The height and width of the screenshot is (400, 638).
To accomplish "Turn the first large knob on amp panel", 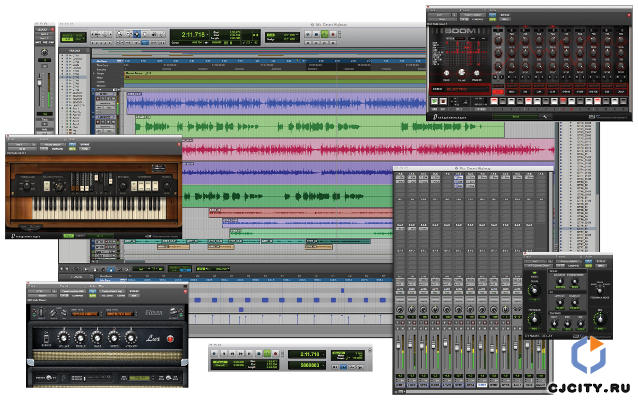I will [x=63, y=338].
